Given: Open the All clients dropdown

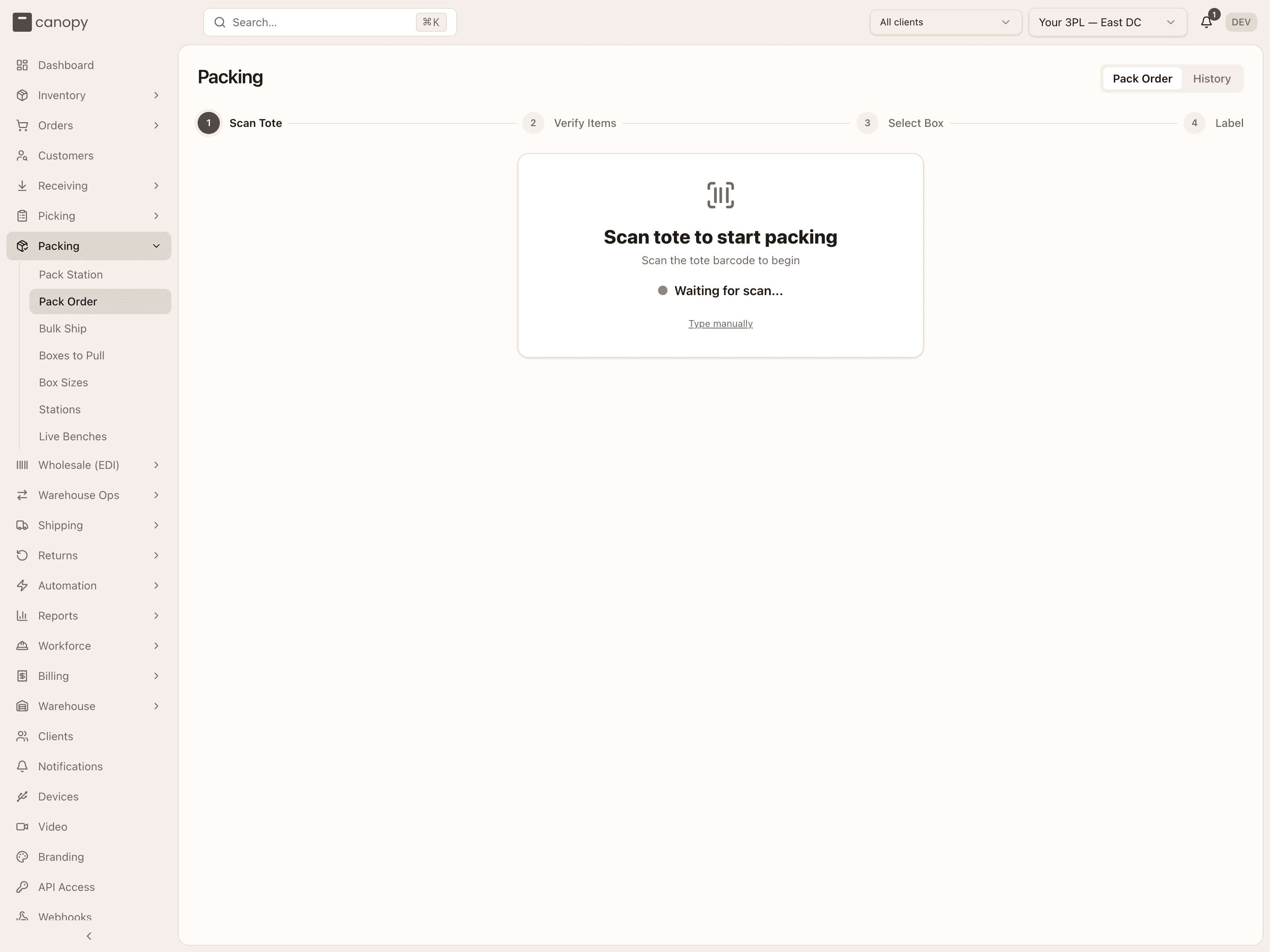Looking at the screenshot, I should [945, 22].
